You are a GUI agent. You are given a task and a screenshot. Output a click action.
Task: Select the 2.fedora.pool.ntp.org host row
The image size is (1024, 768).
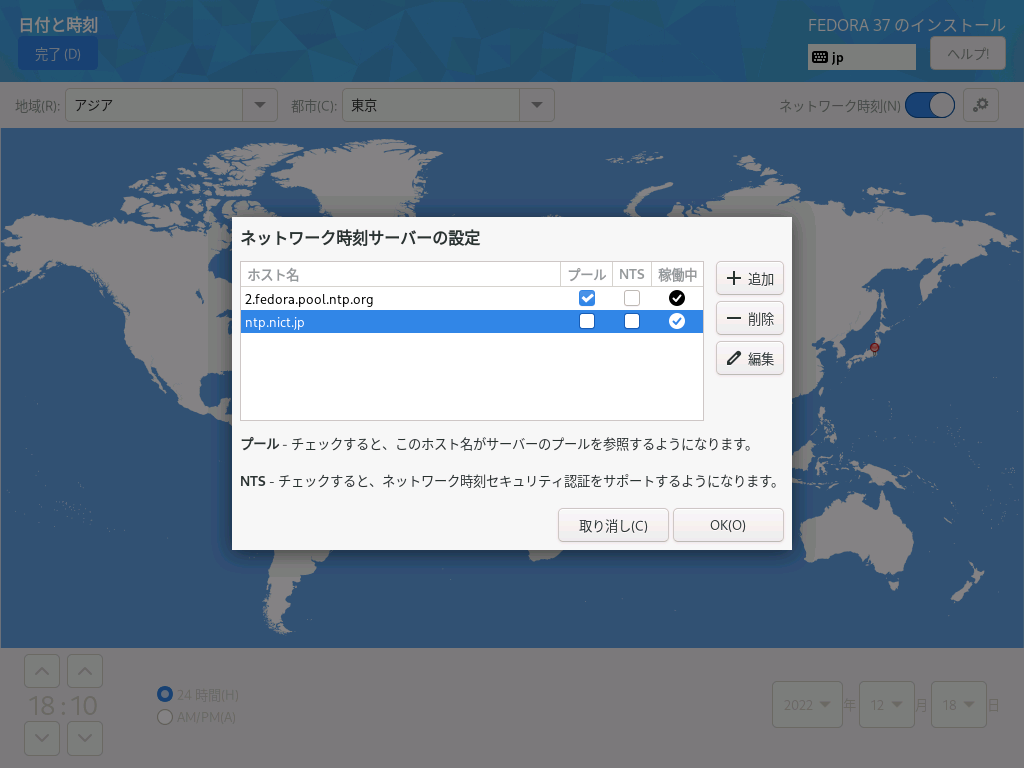pos(472,299)
